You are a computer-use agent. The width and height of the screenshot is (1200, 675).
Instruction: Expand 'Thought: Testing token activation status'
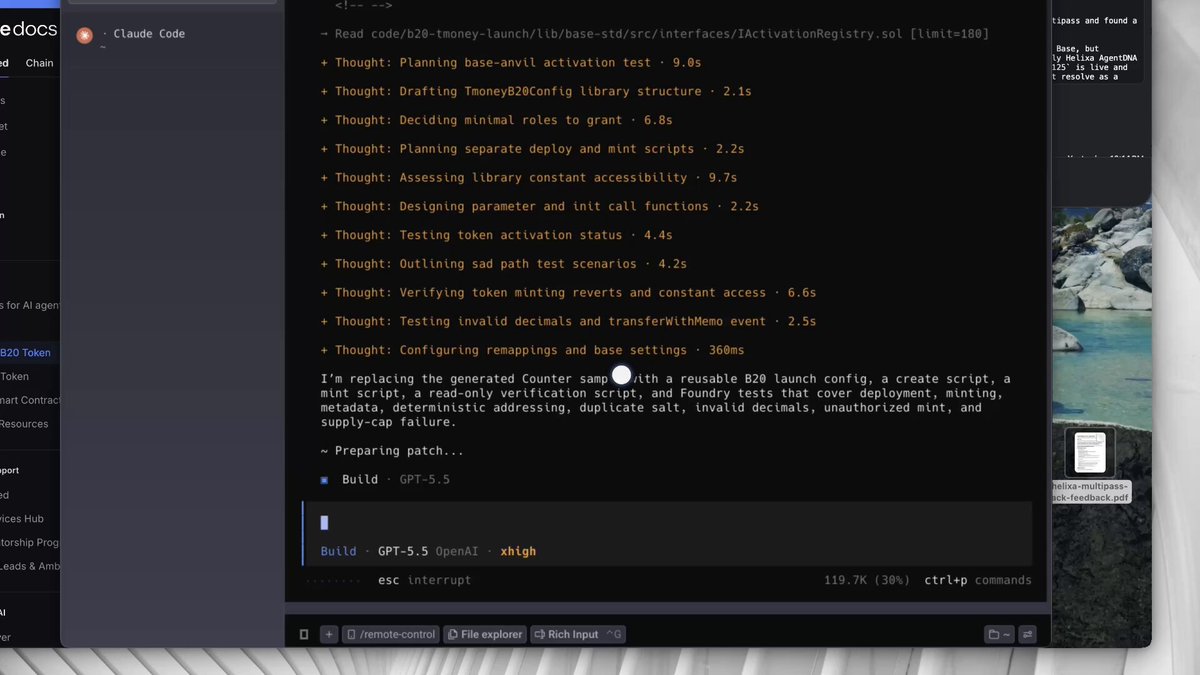(496, 235)
